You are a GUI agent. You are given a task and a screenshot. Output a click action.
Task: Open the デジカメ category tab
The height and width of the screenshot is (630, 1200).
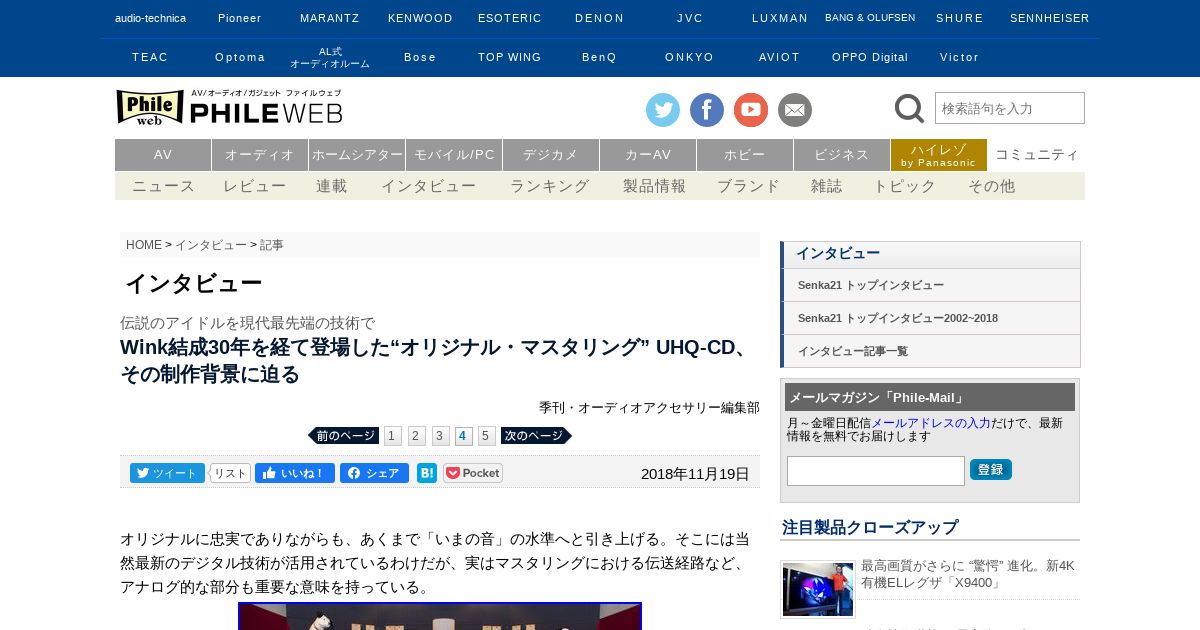coord(551,155)
